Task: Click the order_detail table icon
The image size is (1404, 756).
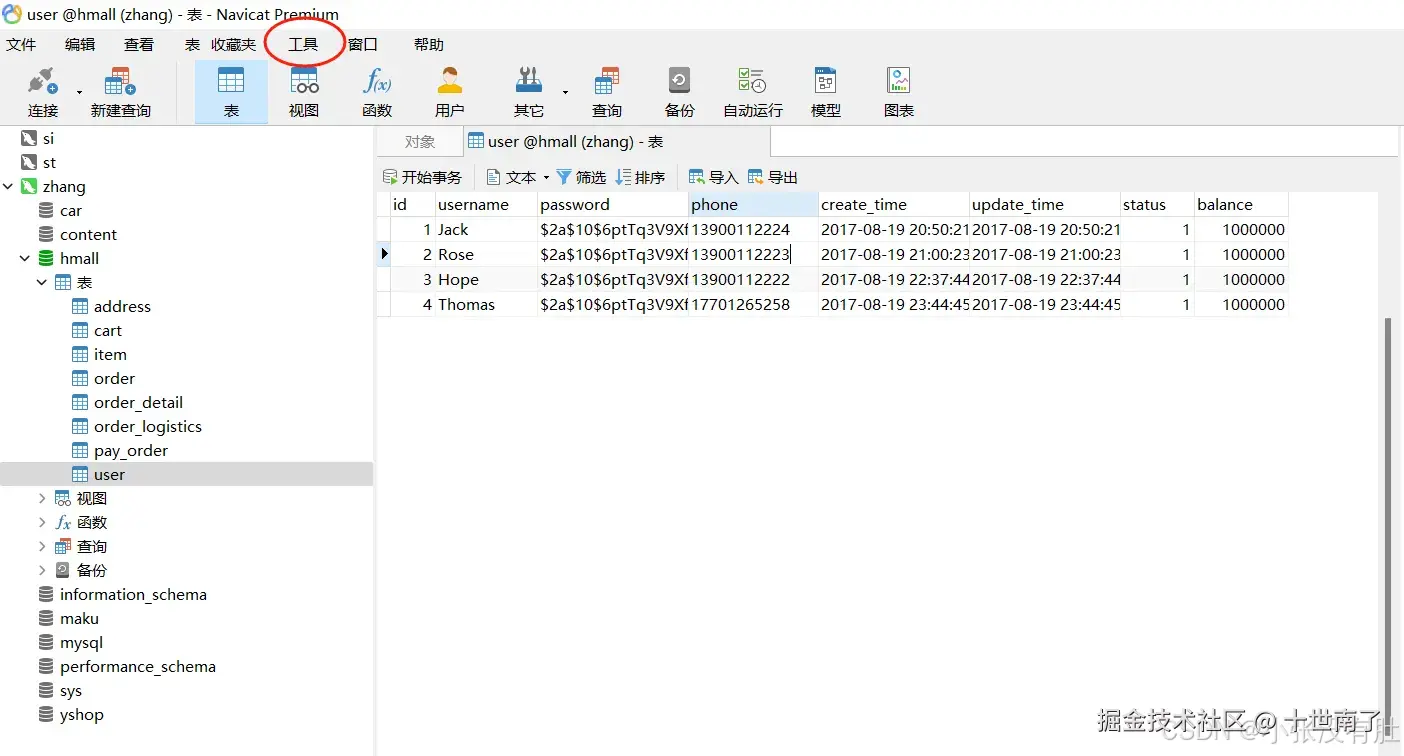Action: 80,402
